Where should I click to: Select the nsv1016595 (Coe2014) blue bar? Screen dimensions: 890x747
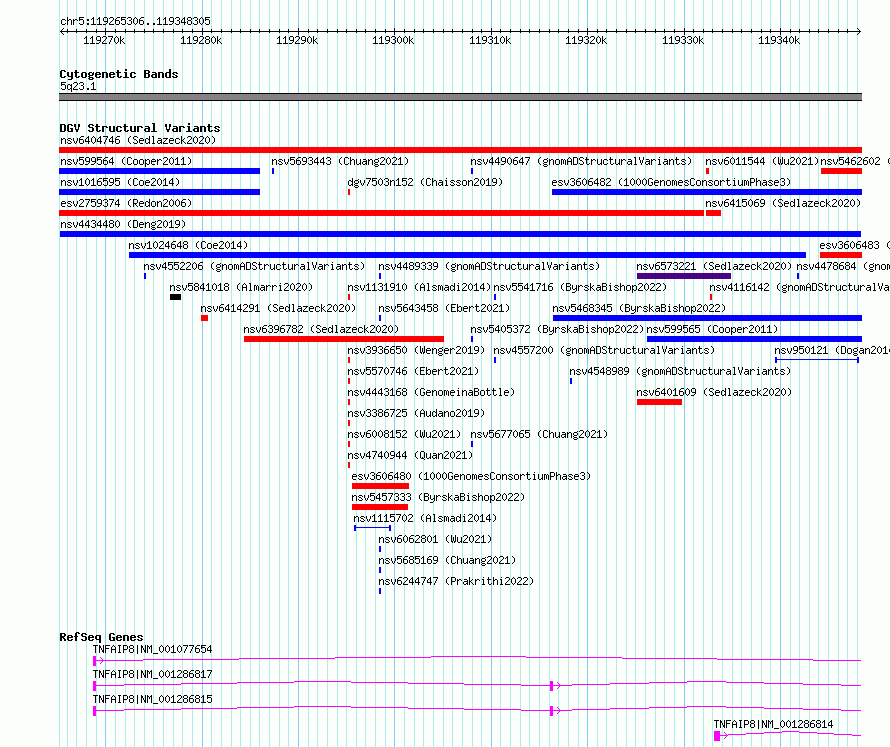click(159, 192)
